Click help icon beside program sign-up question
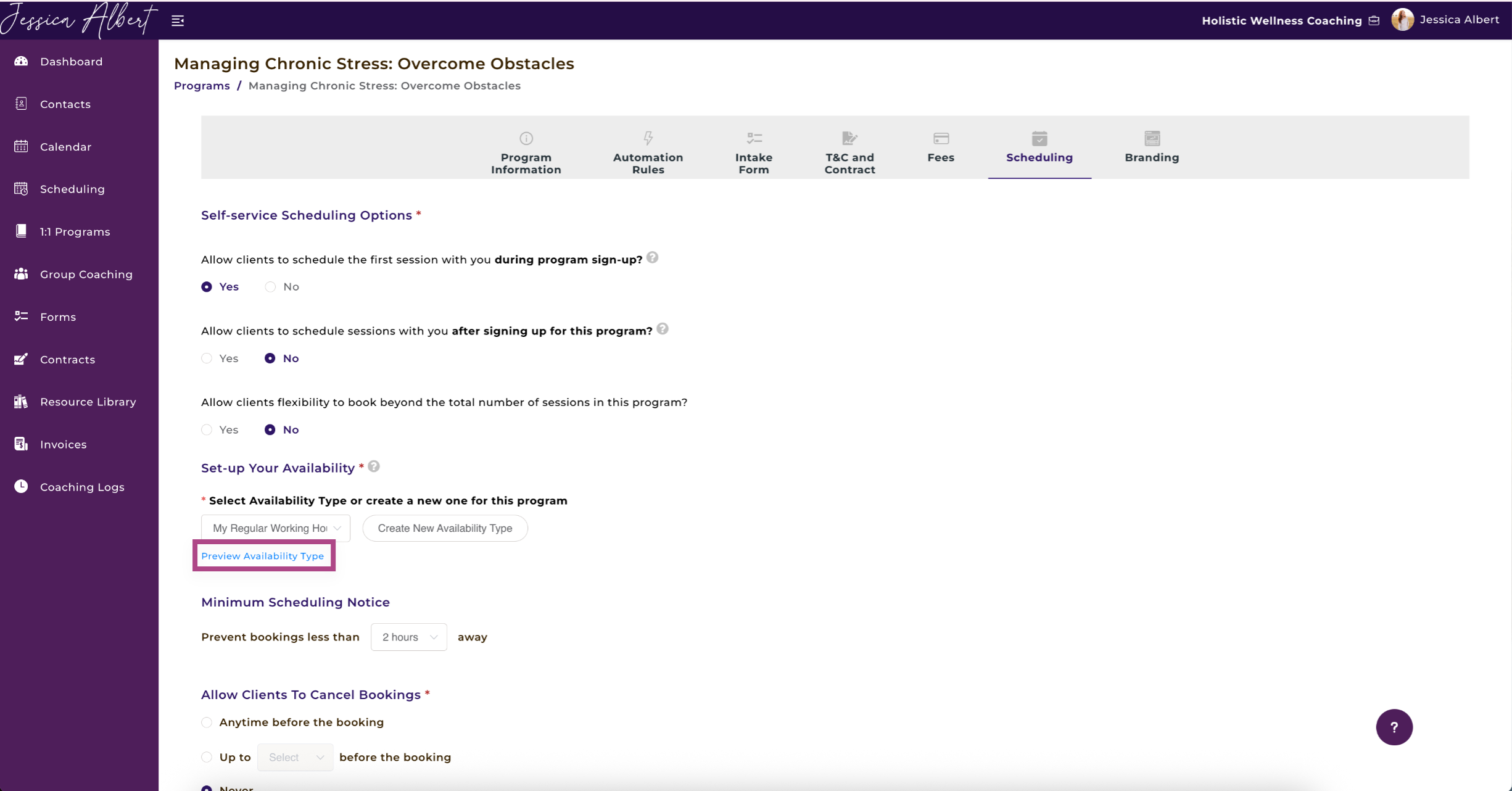Image resolution: width=1512 pixels, height=791 pixels. (653, 257)
